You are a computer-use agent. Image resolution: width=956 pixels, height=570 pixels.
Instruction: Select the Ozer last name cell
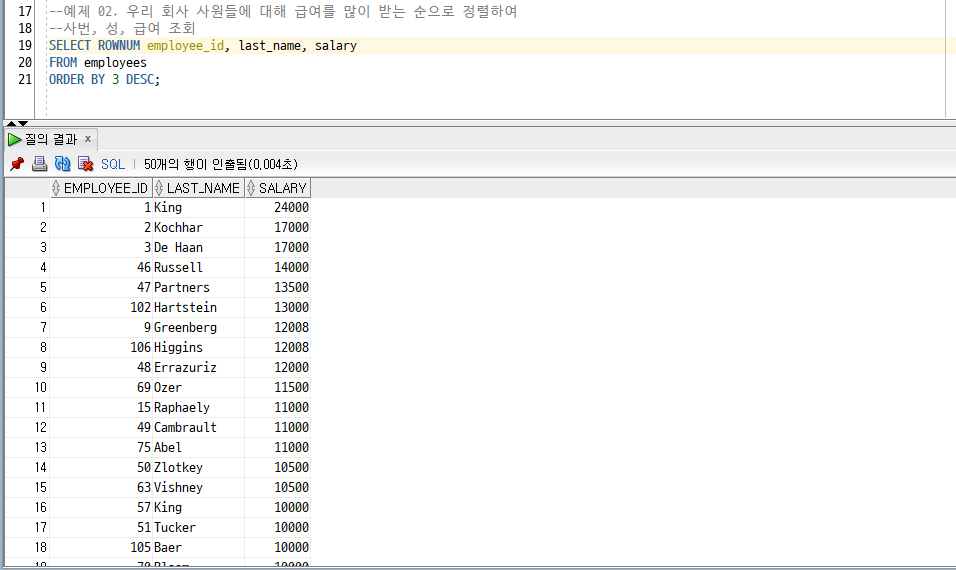(x=198, y=388)
